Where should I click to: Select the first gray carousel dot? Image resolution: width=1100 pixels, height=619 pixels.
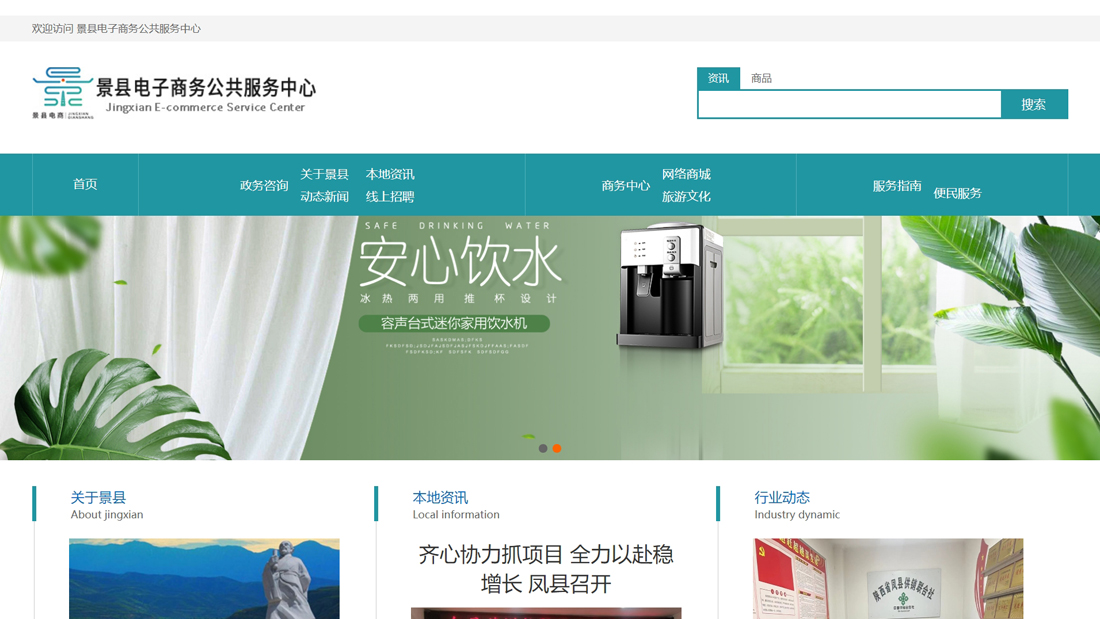coord(543,448)
